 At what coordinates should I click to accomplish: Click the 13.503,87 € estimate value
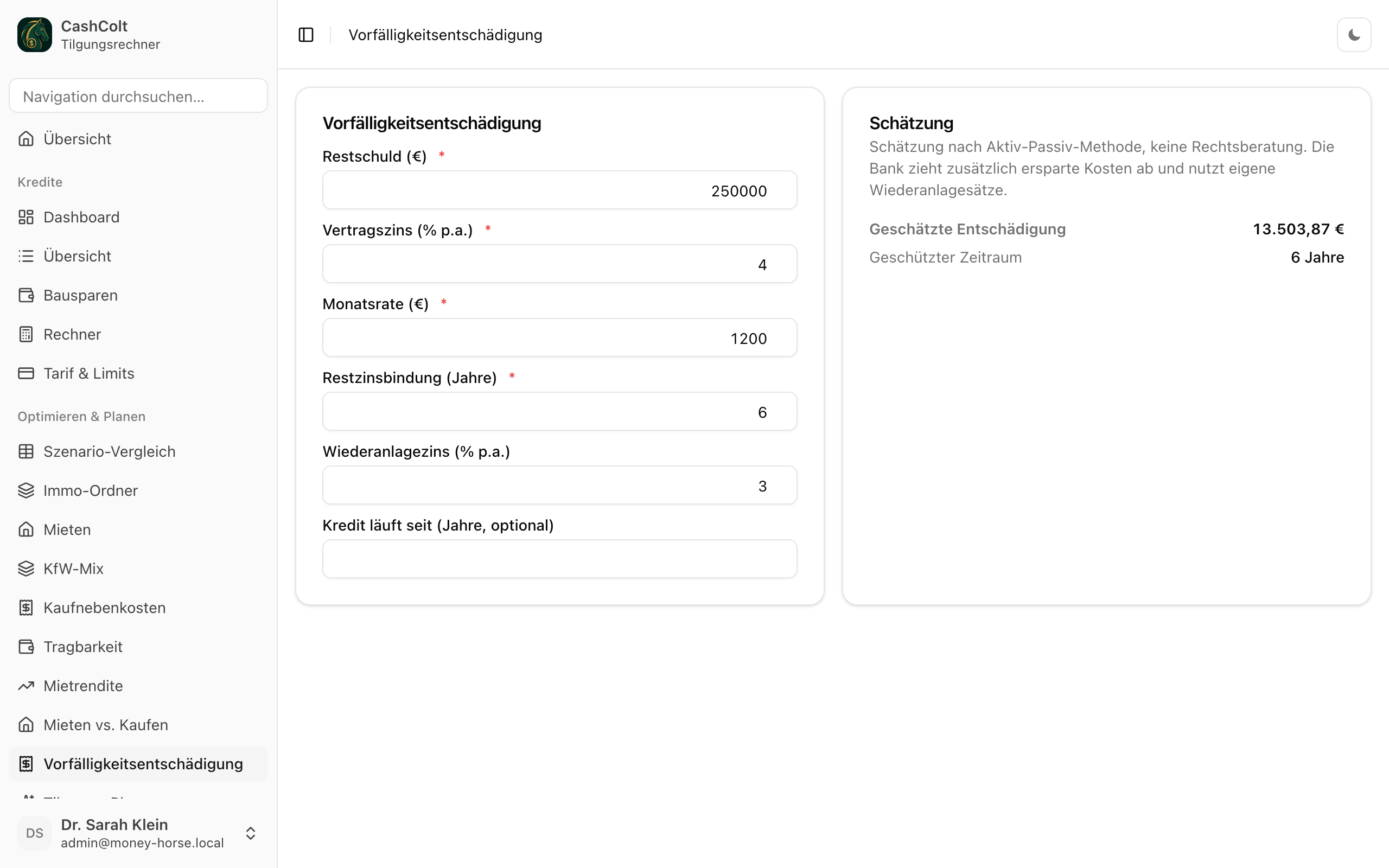1298,229
